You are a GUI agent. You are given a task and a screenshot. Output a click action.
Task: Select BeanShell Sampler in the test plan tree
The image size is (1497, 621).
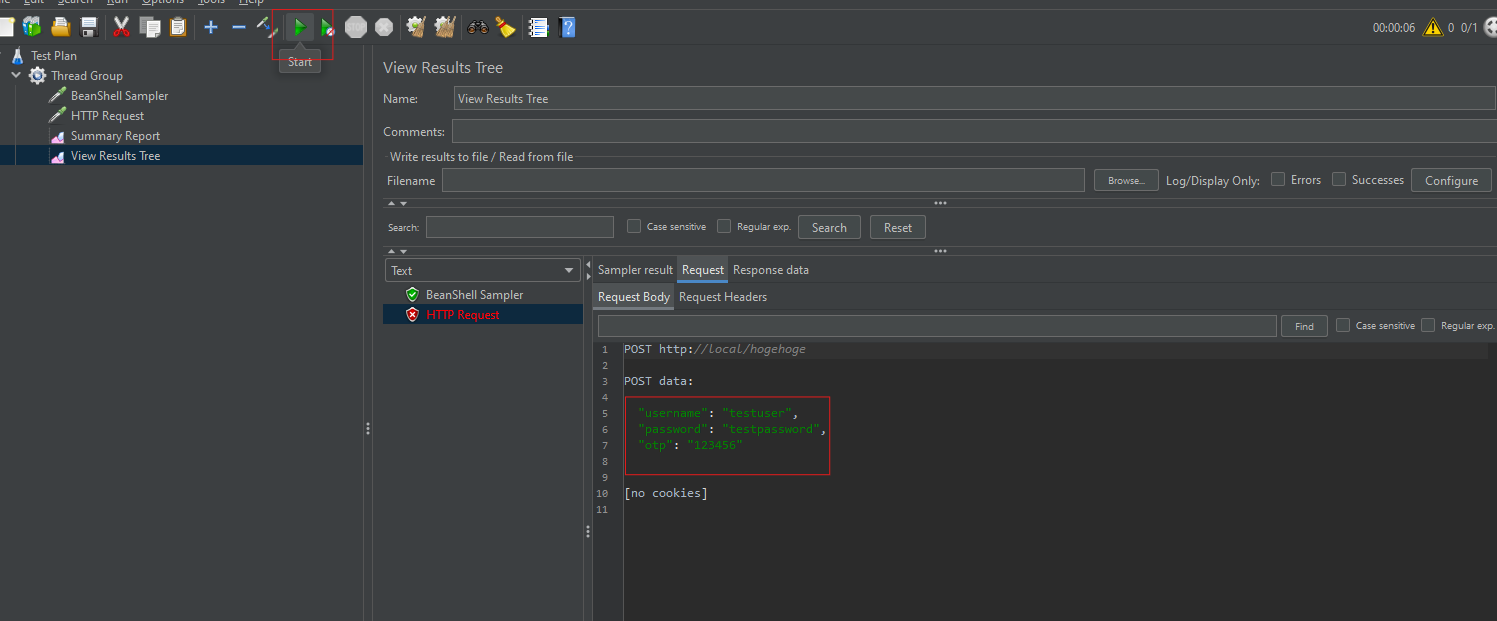click(x=119, y=96)
